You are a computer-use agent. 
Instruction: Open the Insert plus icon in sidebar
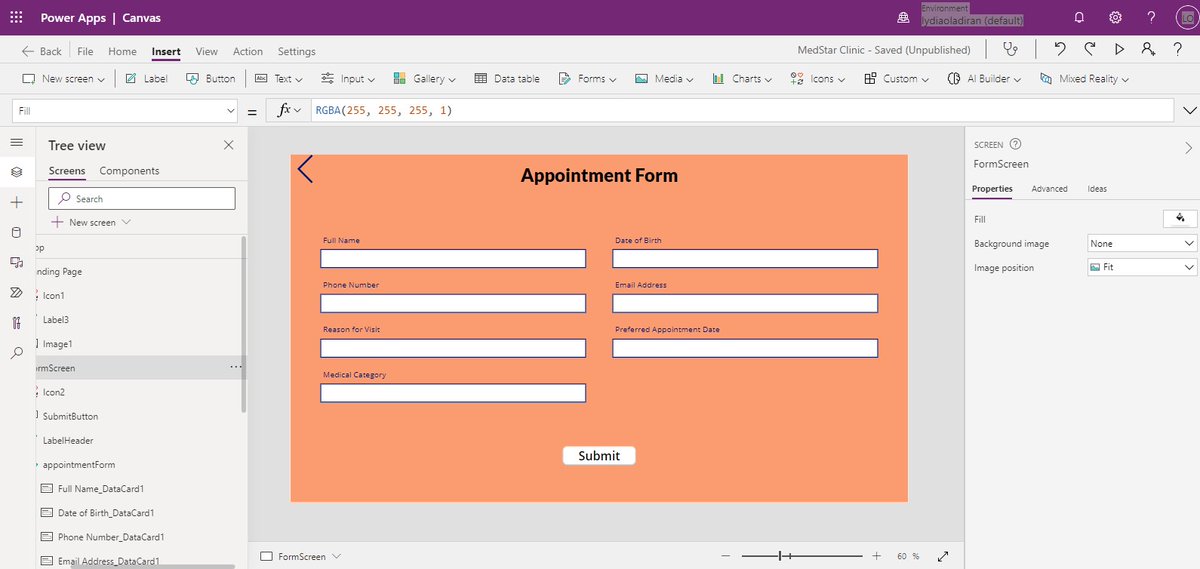click(x=16, y=202)
